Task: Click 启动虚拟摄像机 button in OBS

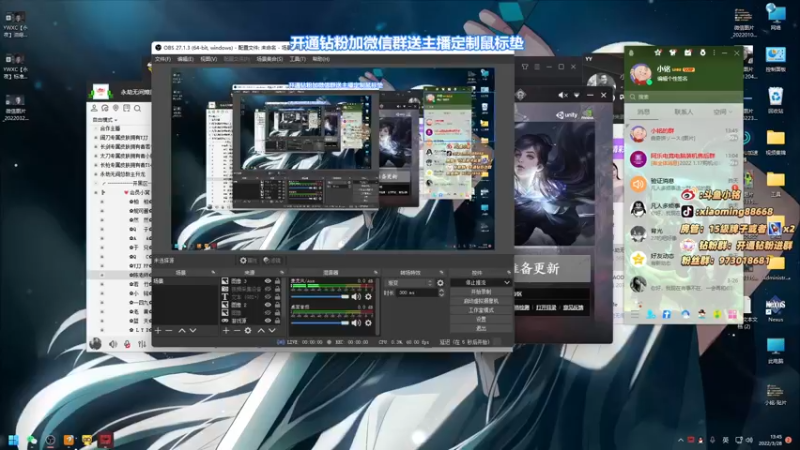Action: [x=481, y=301]
